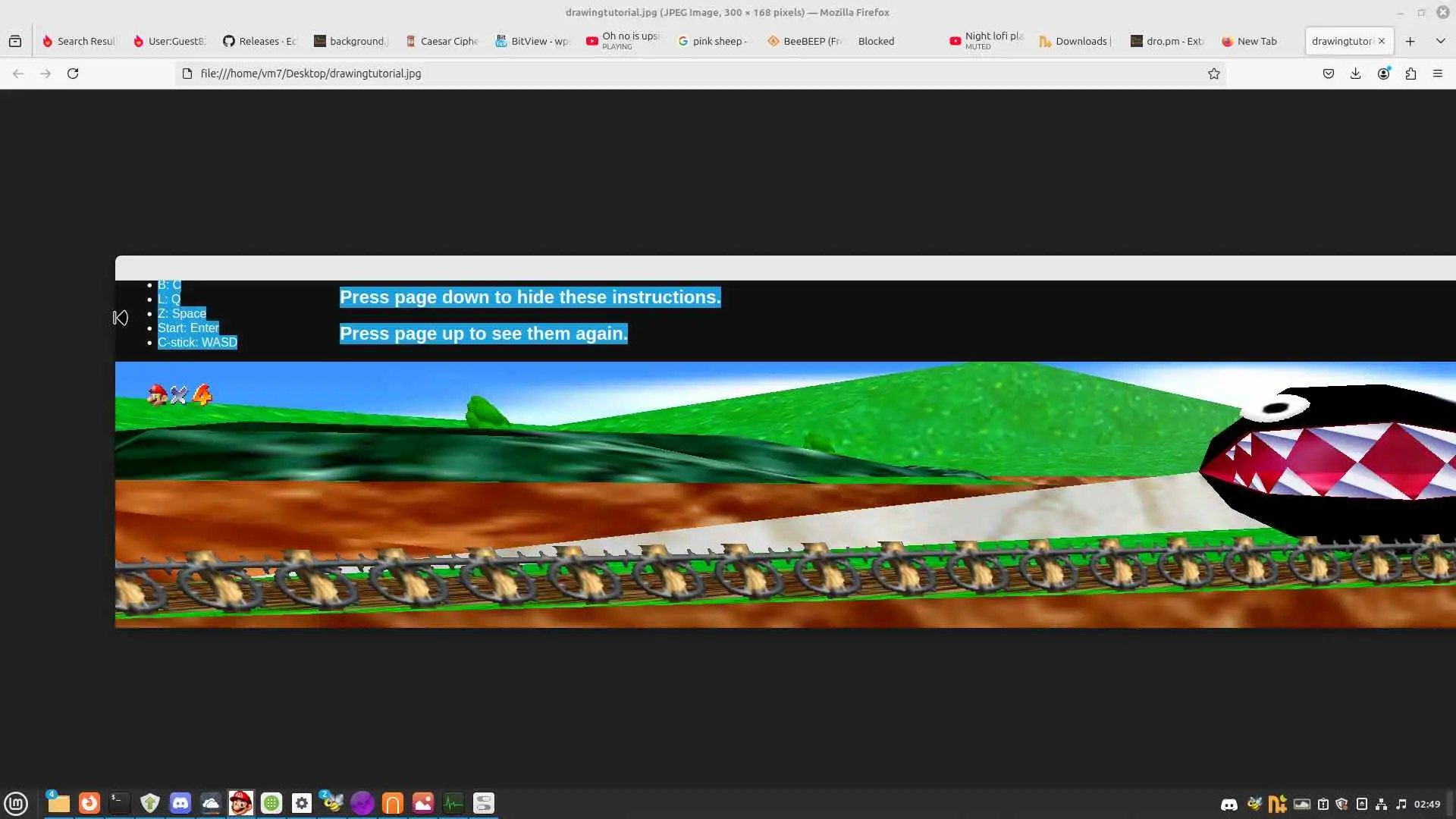Screen dimensions: 1456x819
Task: Open the Terminal from the taskbar
Action: click(x=120, y=803)
